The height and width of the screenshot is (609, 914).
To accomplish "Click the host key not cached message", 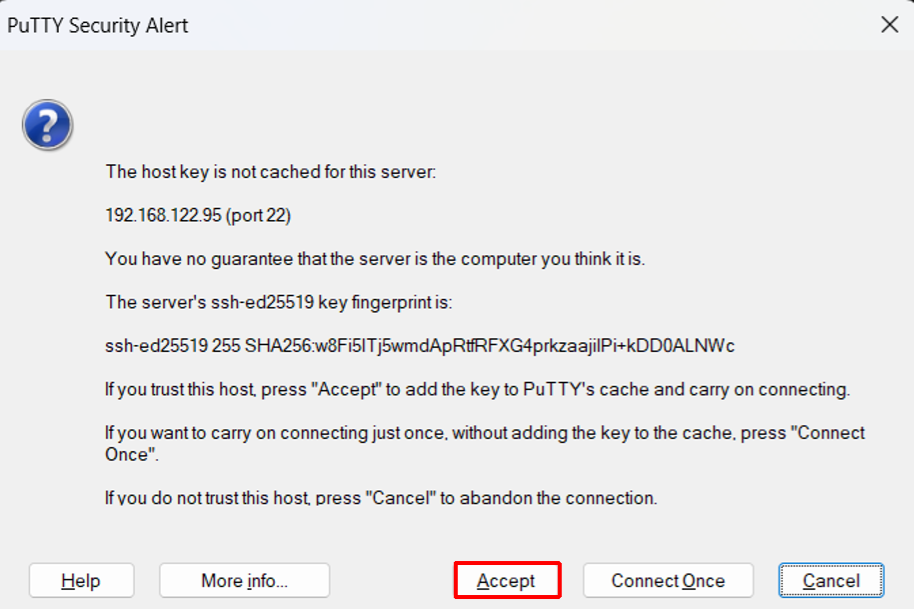I will tap(271, 172).
